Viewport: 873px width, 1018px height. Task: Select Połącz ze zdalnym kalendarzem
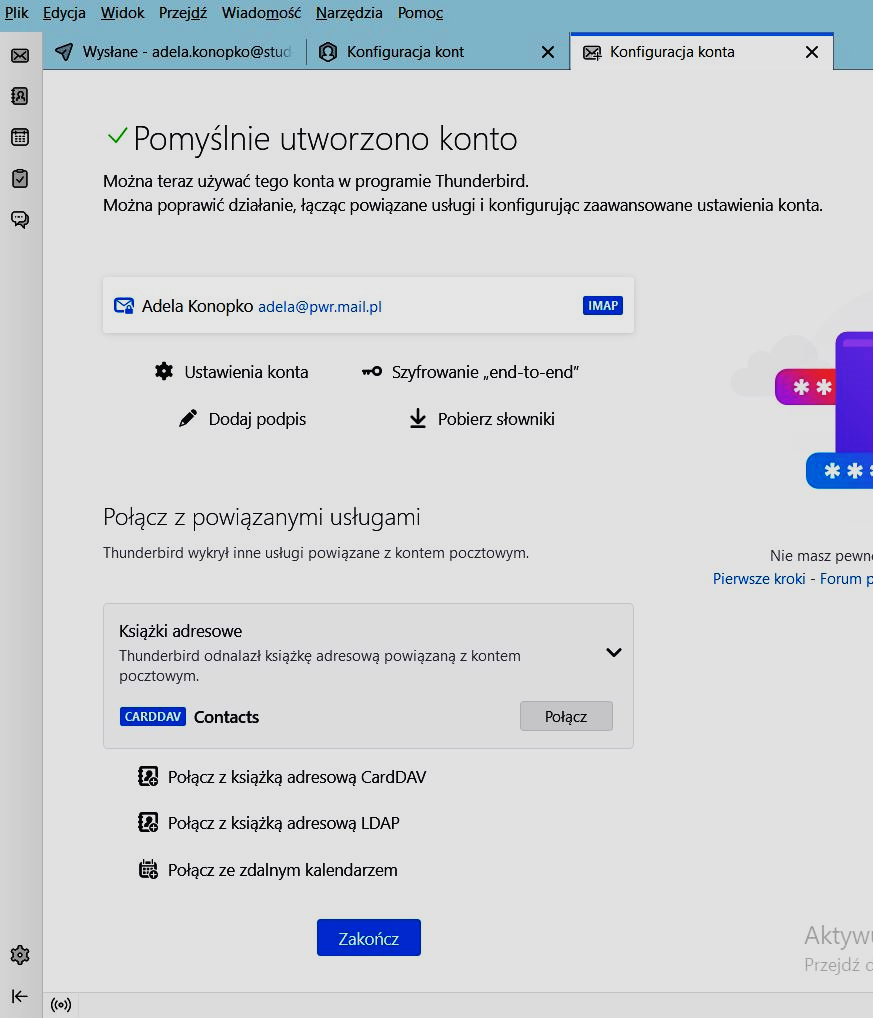(x=268, y=870)
